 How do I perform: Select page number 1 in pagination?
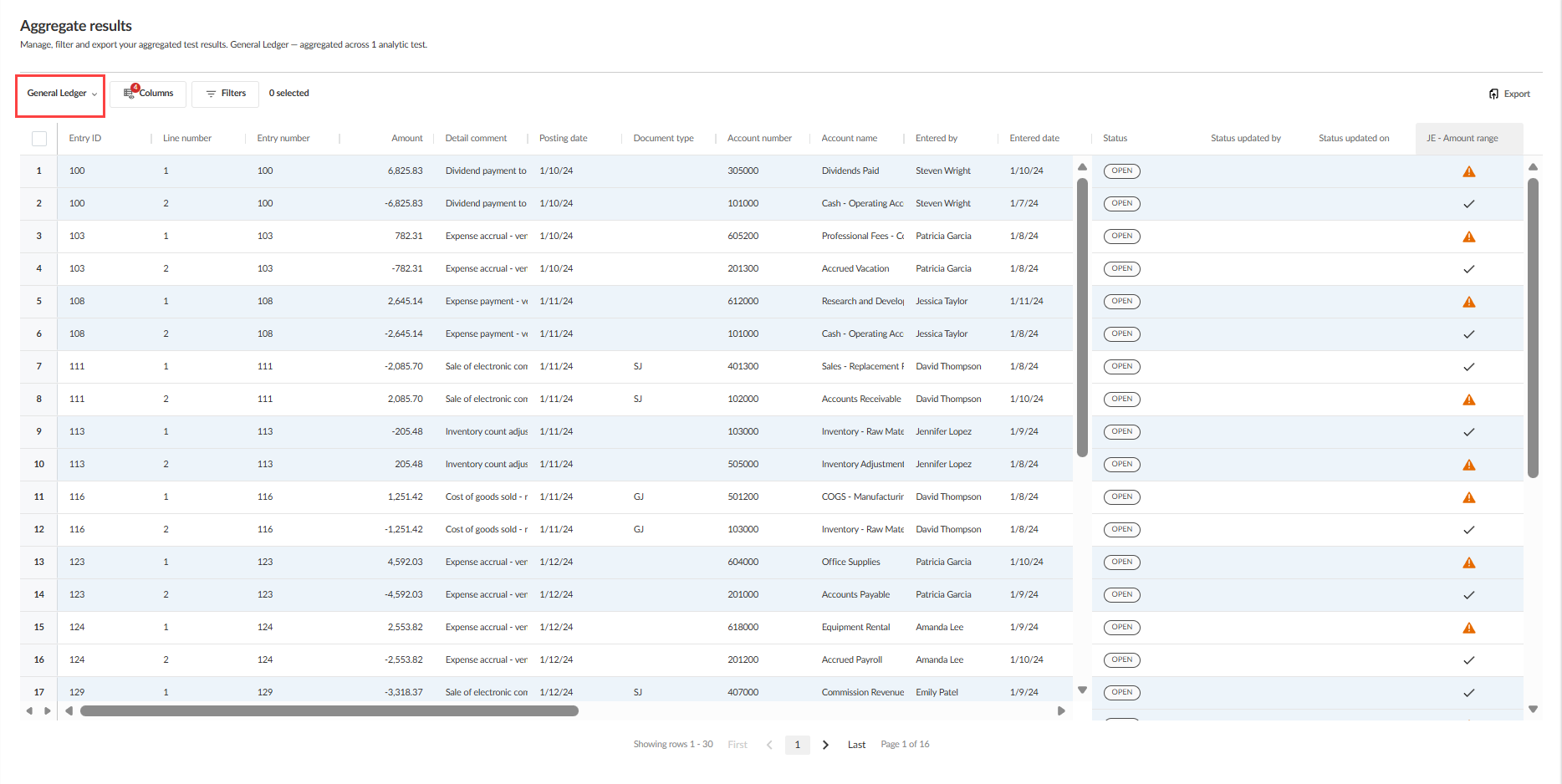tap(797, 745)
